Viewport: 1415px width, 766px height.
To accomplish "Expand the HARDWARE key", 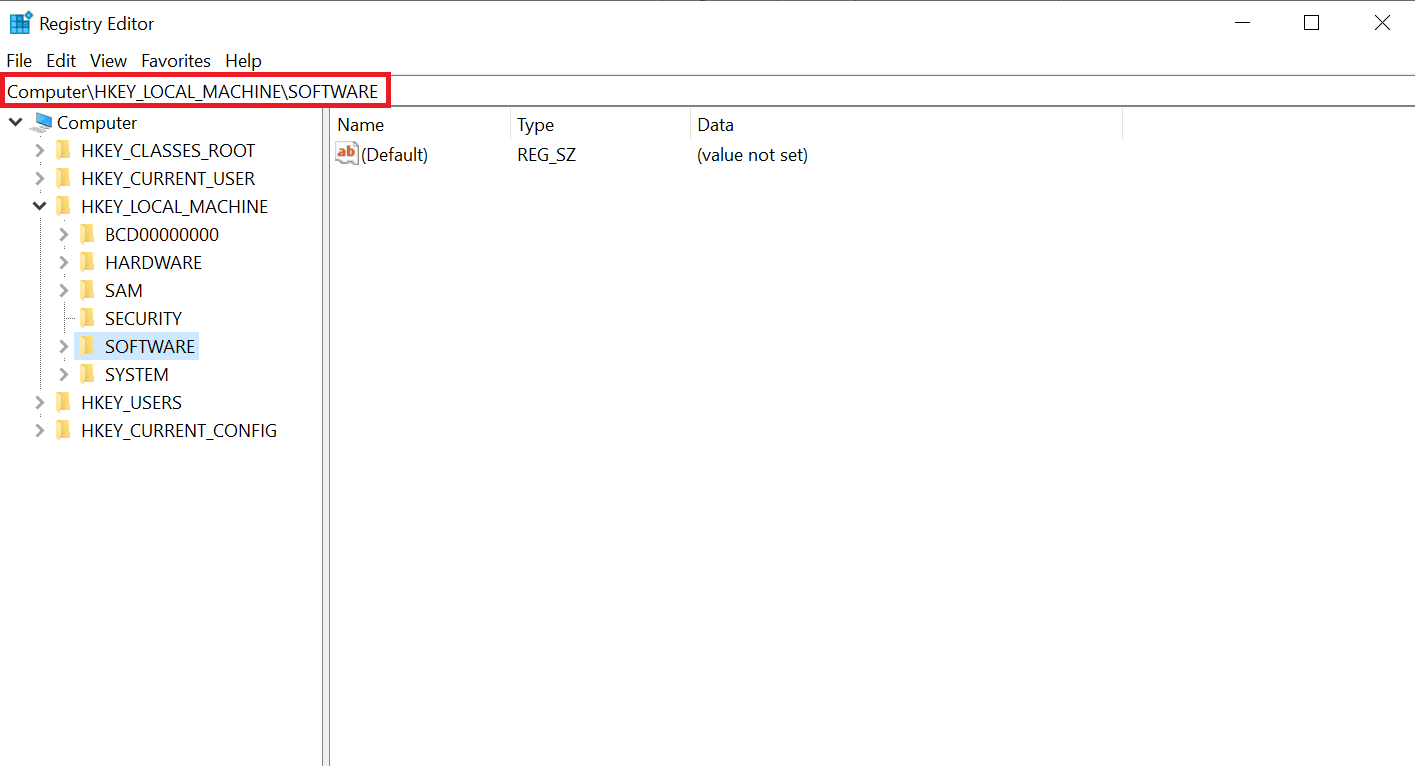I will (x=64, y=263).
